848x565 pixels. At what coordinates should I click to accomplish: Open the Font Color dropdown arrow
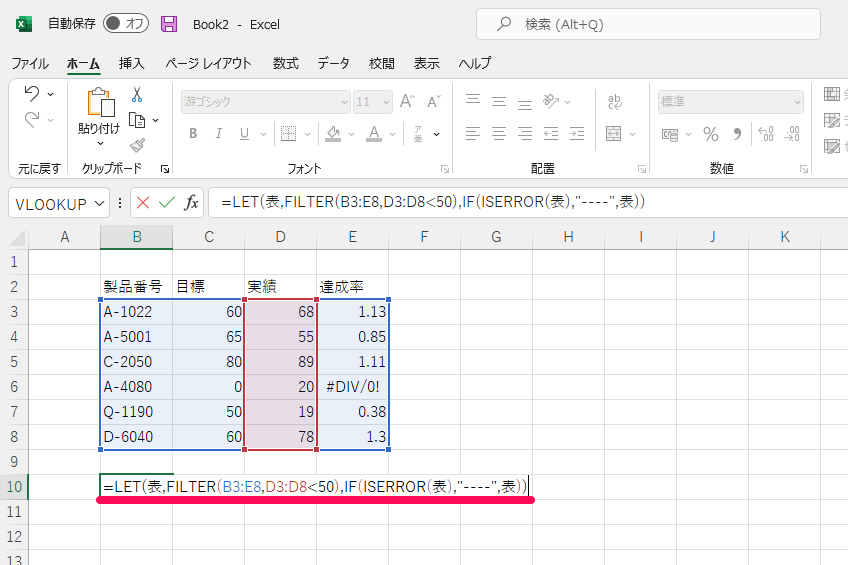click(x=393, y=134)
